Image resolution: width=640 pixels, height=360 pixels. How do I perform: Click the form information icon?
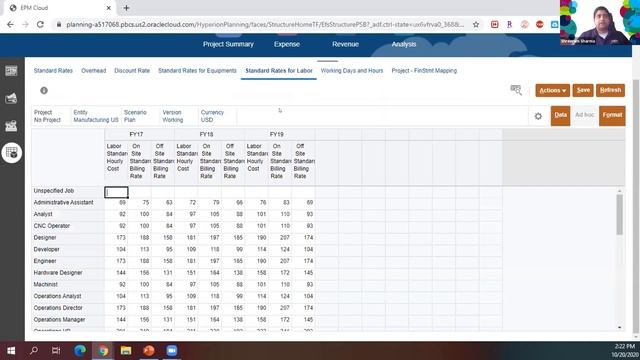(x=44, y=91)
